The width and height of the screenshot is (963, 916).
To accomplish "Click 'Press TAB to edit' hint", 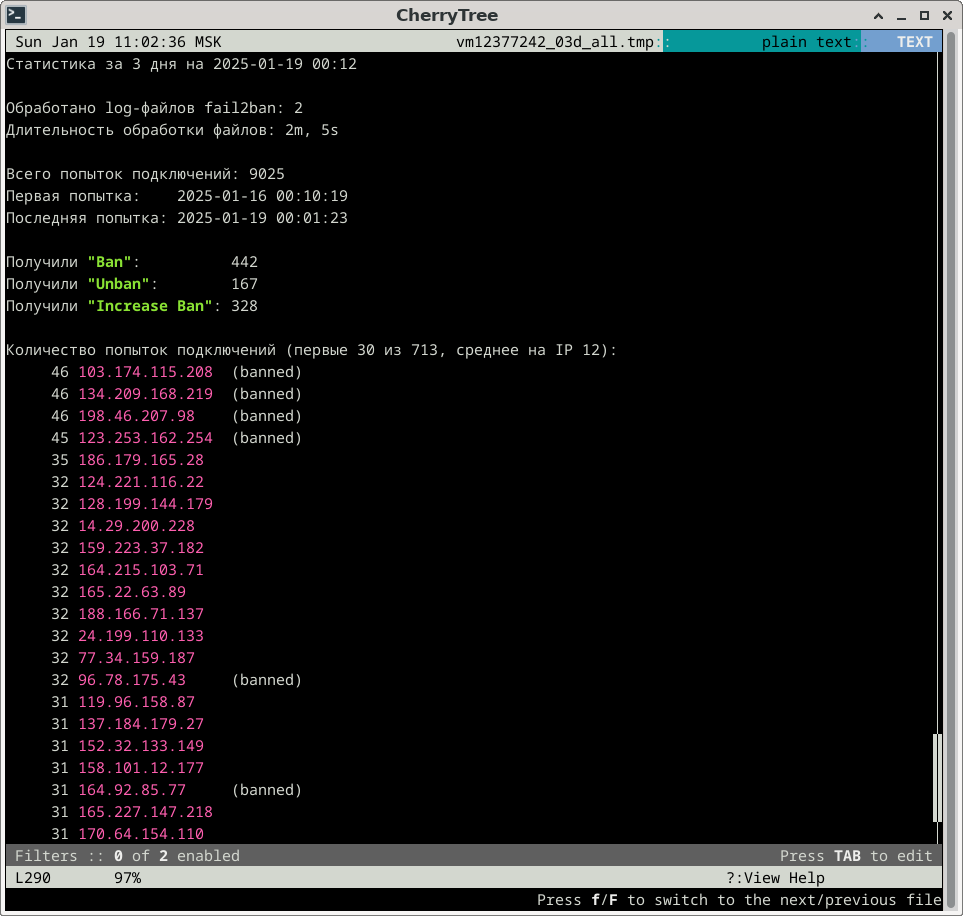I will (855, 856).
